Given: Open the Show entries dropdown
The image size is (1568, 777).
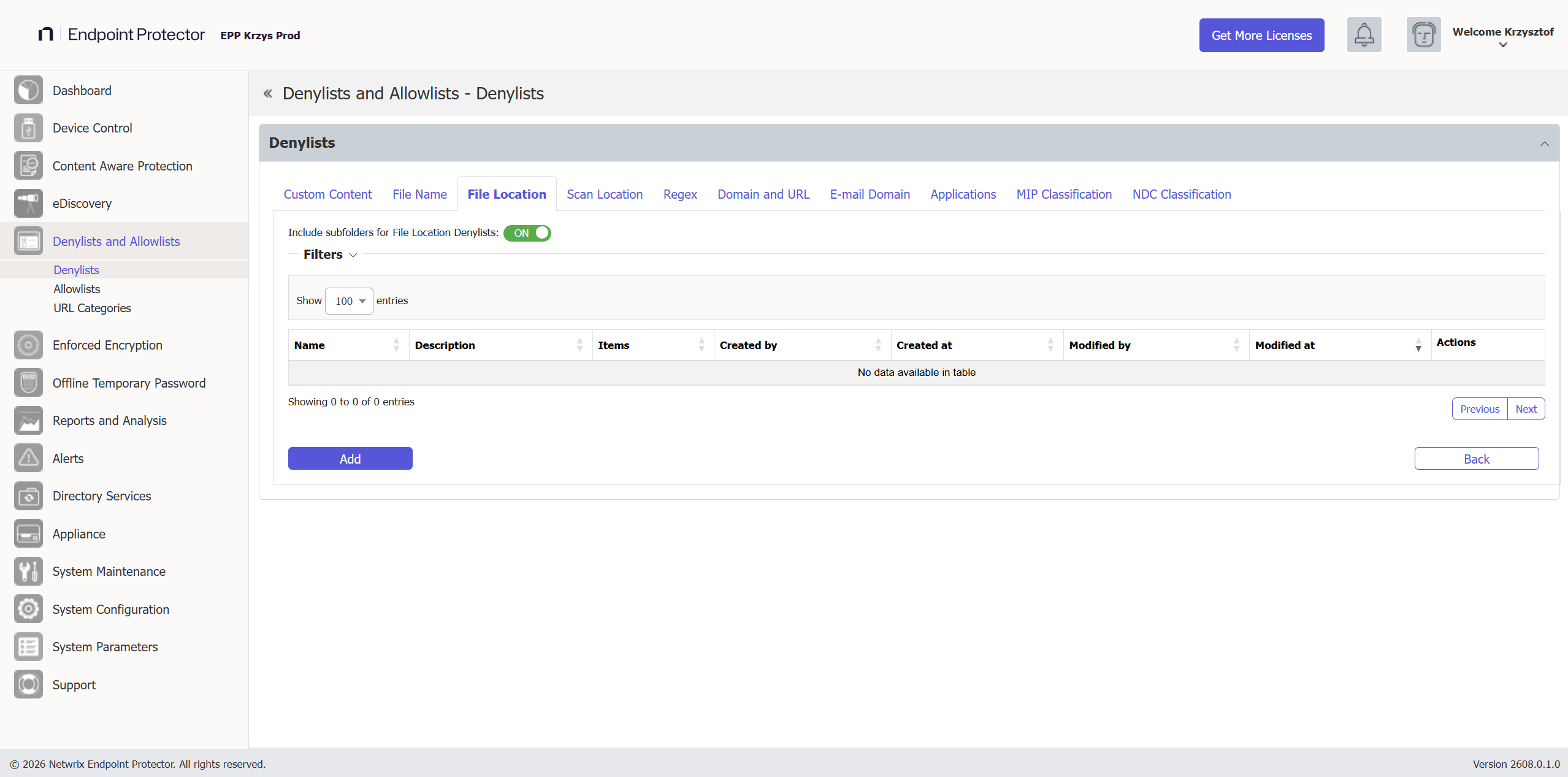Looking at the screenshot, I should pyautogui.click(x=349, y=301).
